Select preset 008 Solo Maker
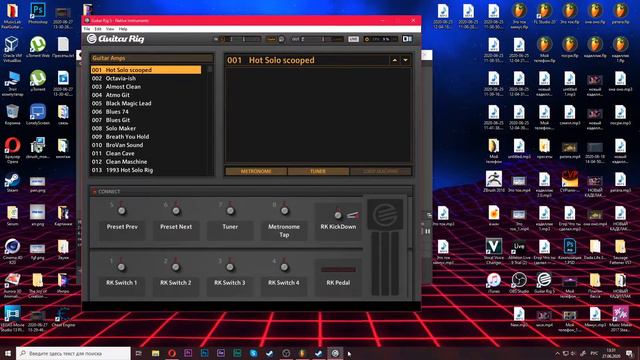The image size is (640, 360). pos(146,128)
